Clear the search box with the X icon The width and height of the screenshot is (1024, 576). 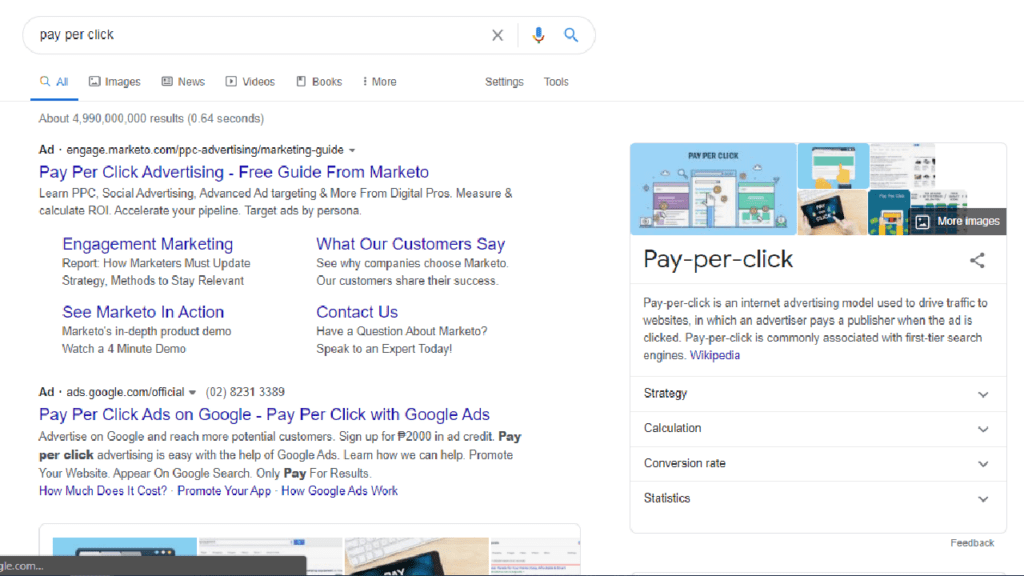(497, 35)
